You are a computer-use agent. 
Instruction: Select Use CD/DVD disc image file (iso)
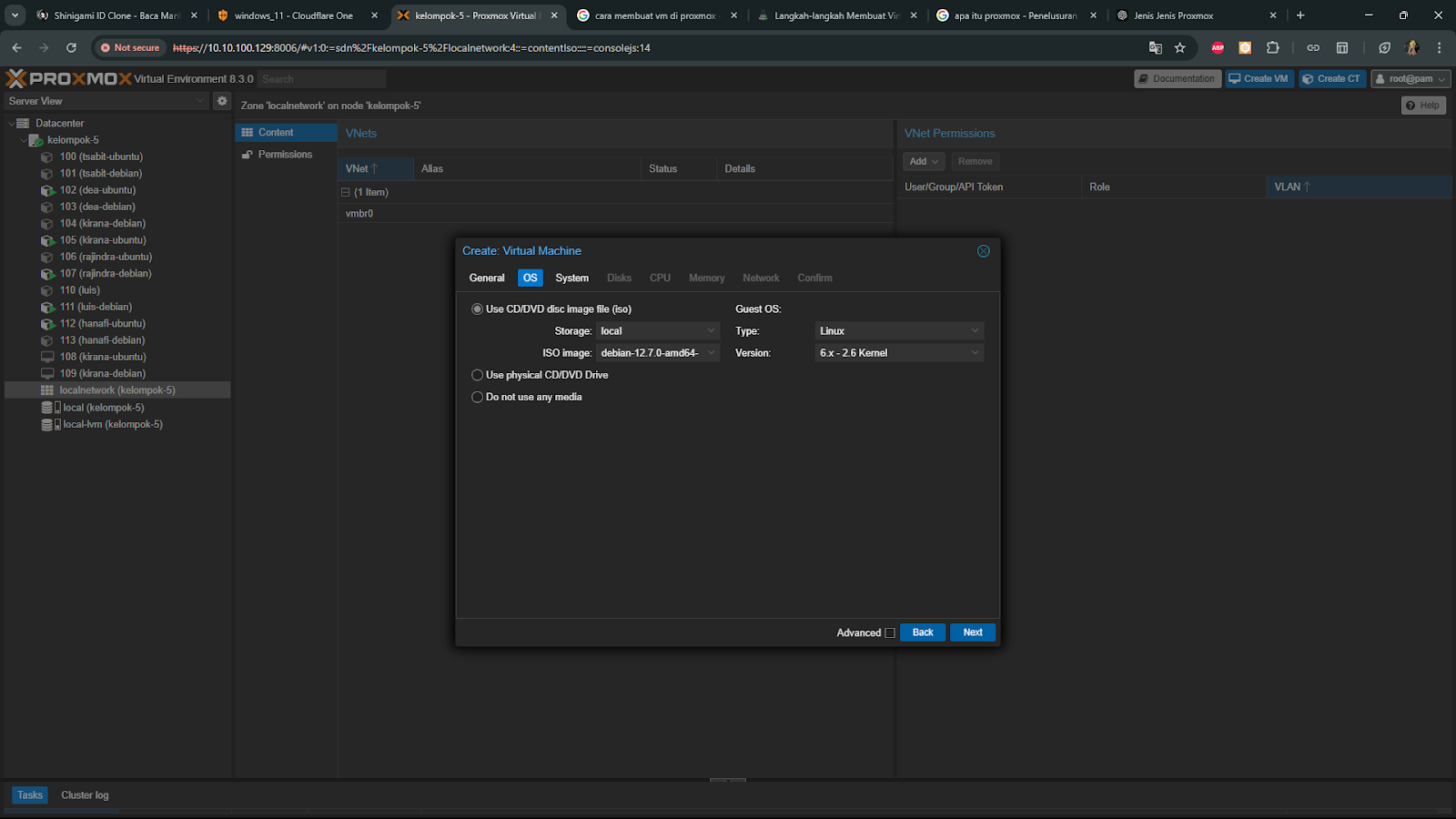(x=477, y=309)
